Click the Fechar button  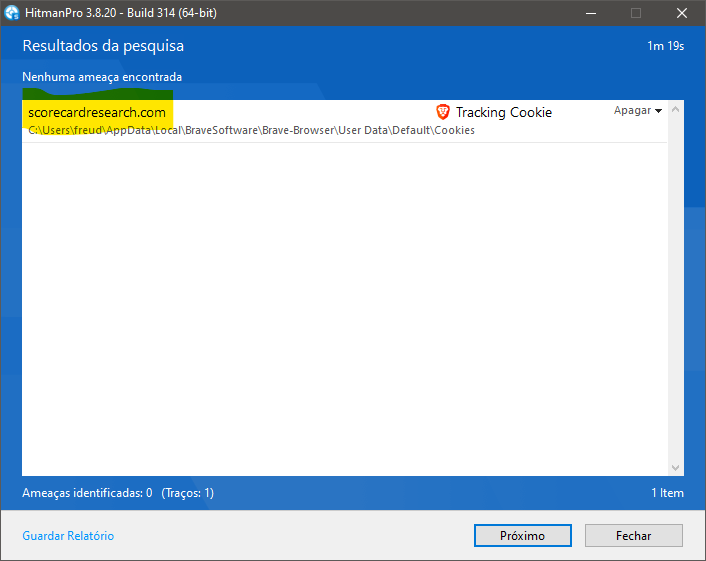click(x=634, y=535)
